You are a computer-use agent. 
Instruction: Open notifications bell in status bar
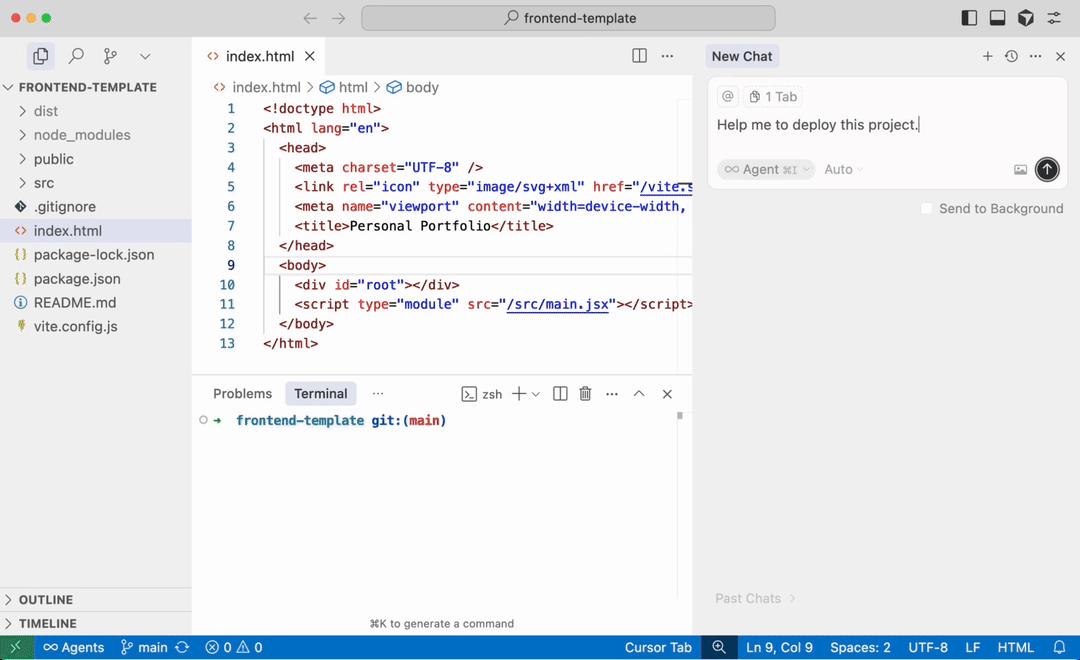tap(1059, 647)
